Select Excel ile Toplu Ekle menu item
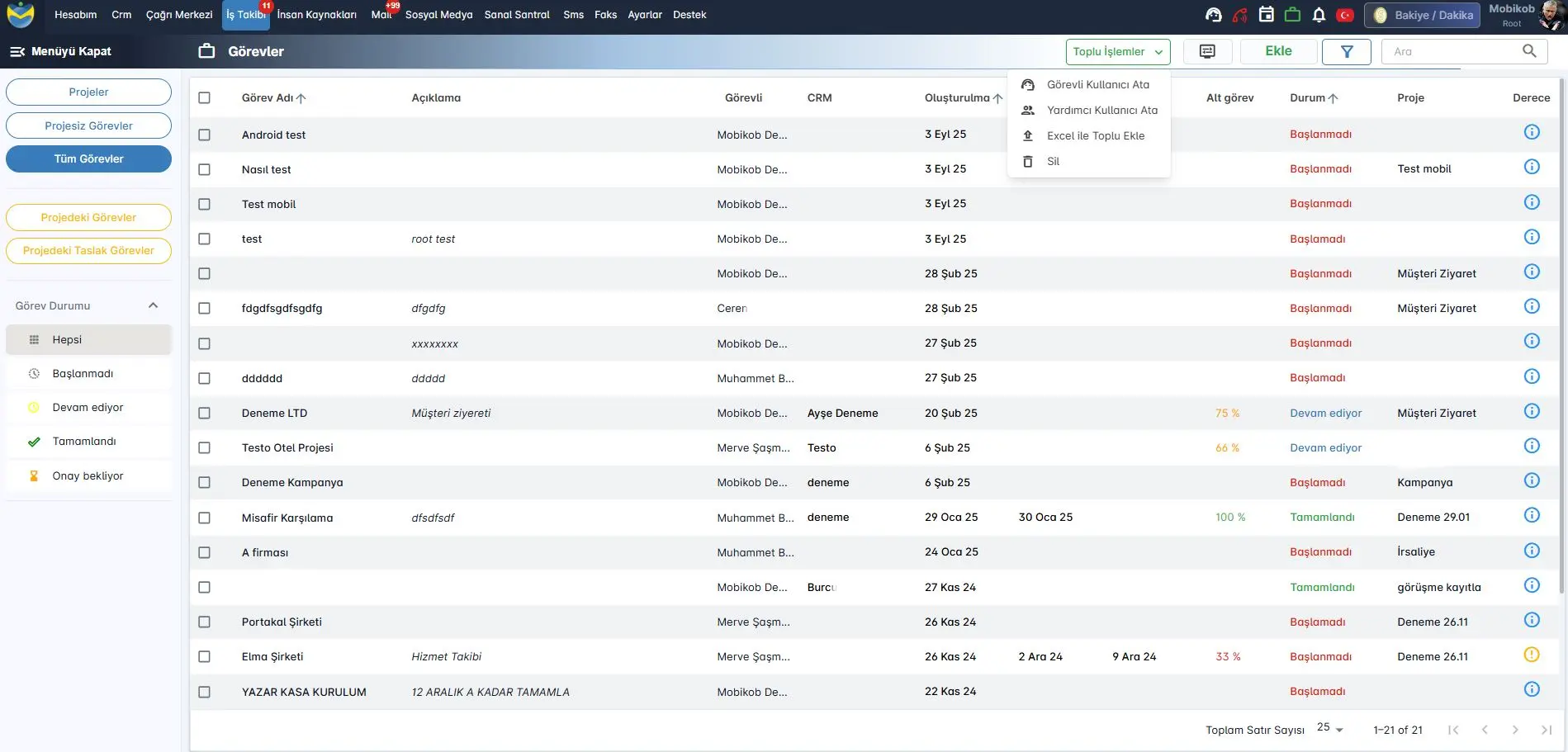The image size is (1568, 752). pyautogui.click(x=1095, y=136)
